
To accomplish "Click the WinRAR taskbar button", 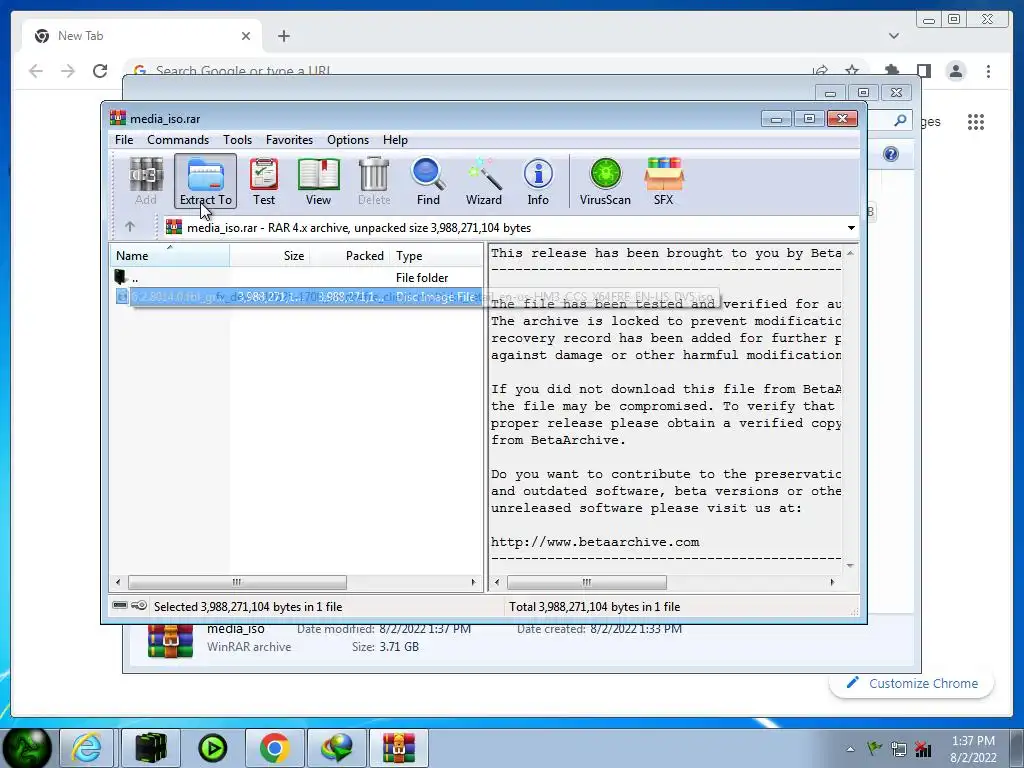I will tap(398, 748).
